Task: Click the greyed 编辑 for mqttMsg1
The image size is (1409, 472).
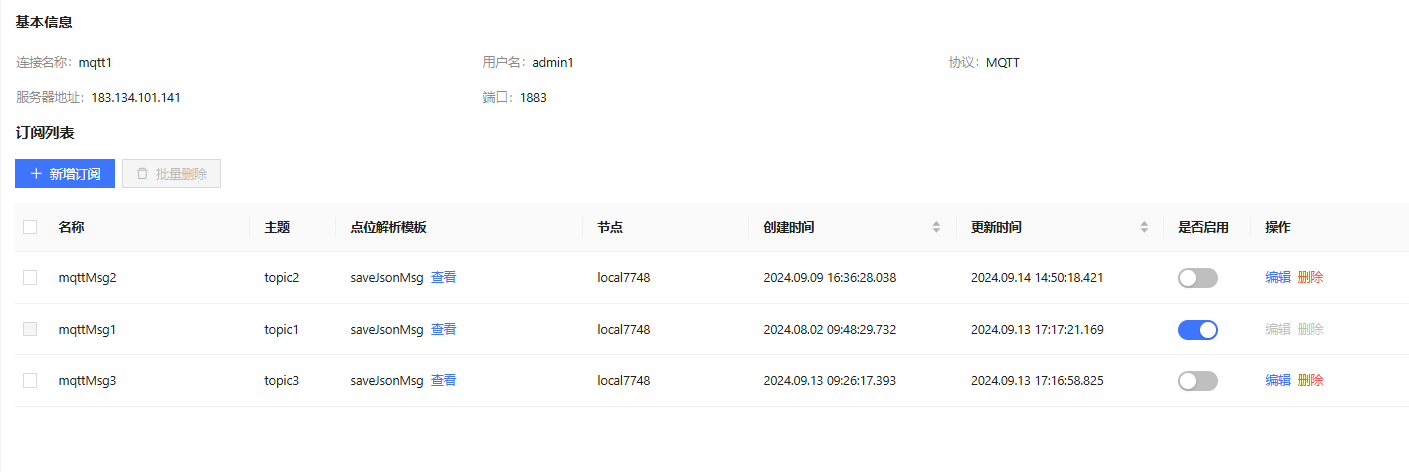Action: 1278,329
